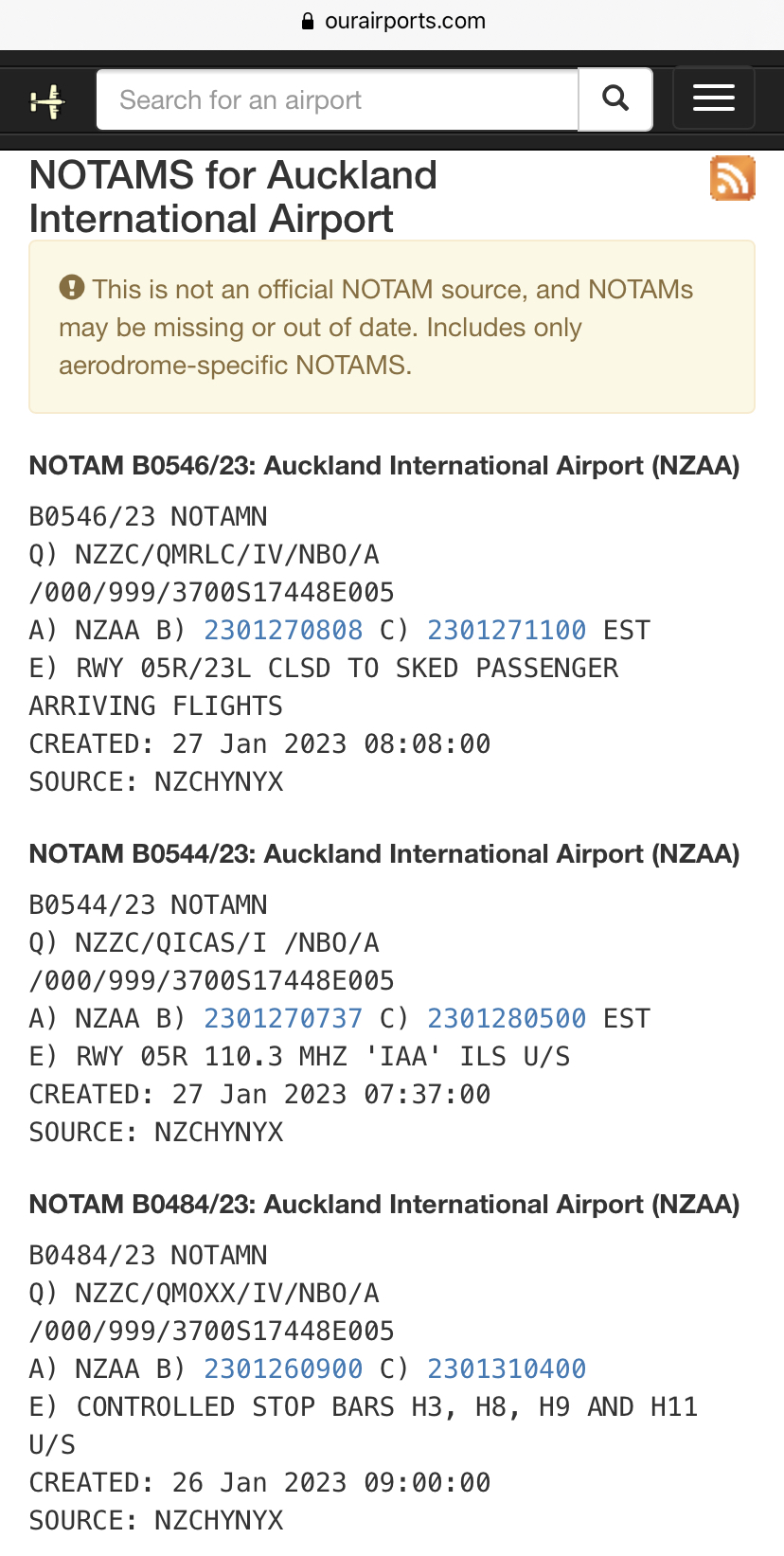This screenshot has height=1556, width=784.
Task: Select the NOTAM B0544/23 heading
Action: [x=384, y=854]
